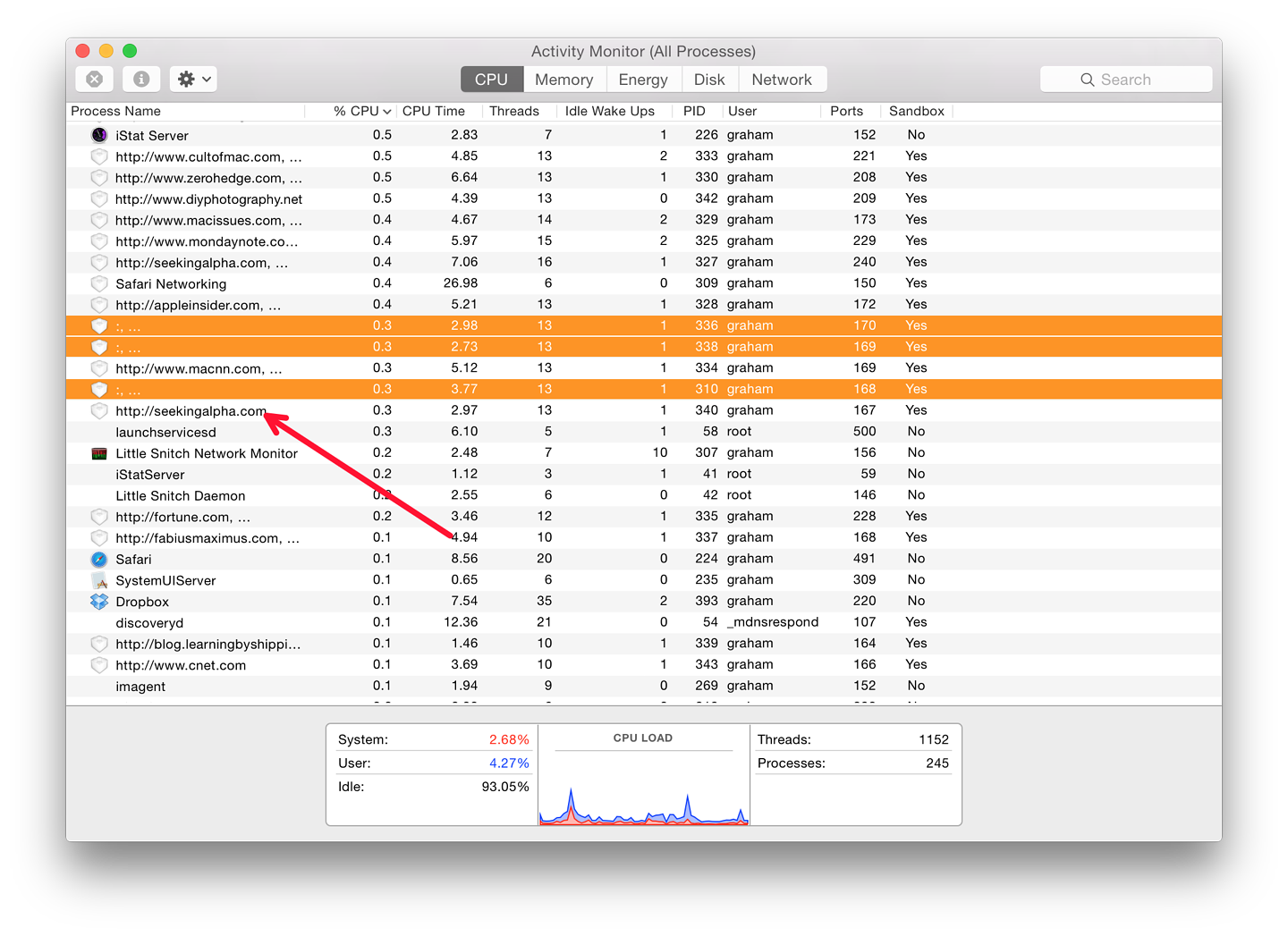Click the Quit Process toolbar button
Viewport: 1288px width, 936px height.
[94, 79]
